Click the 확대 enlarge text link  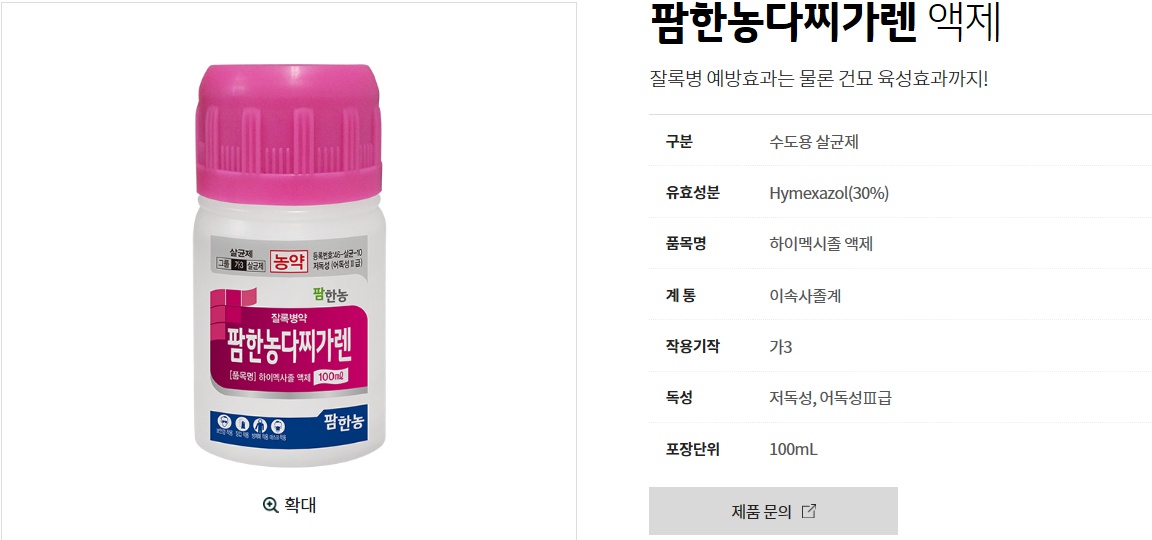pos(300,505)
